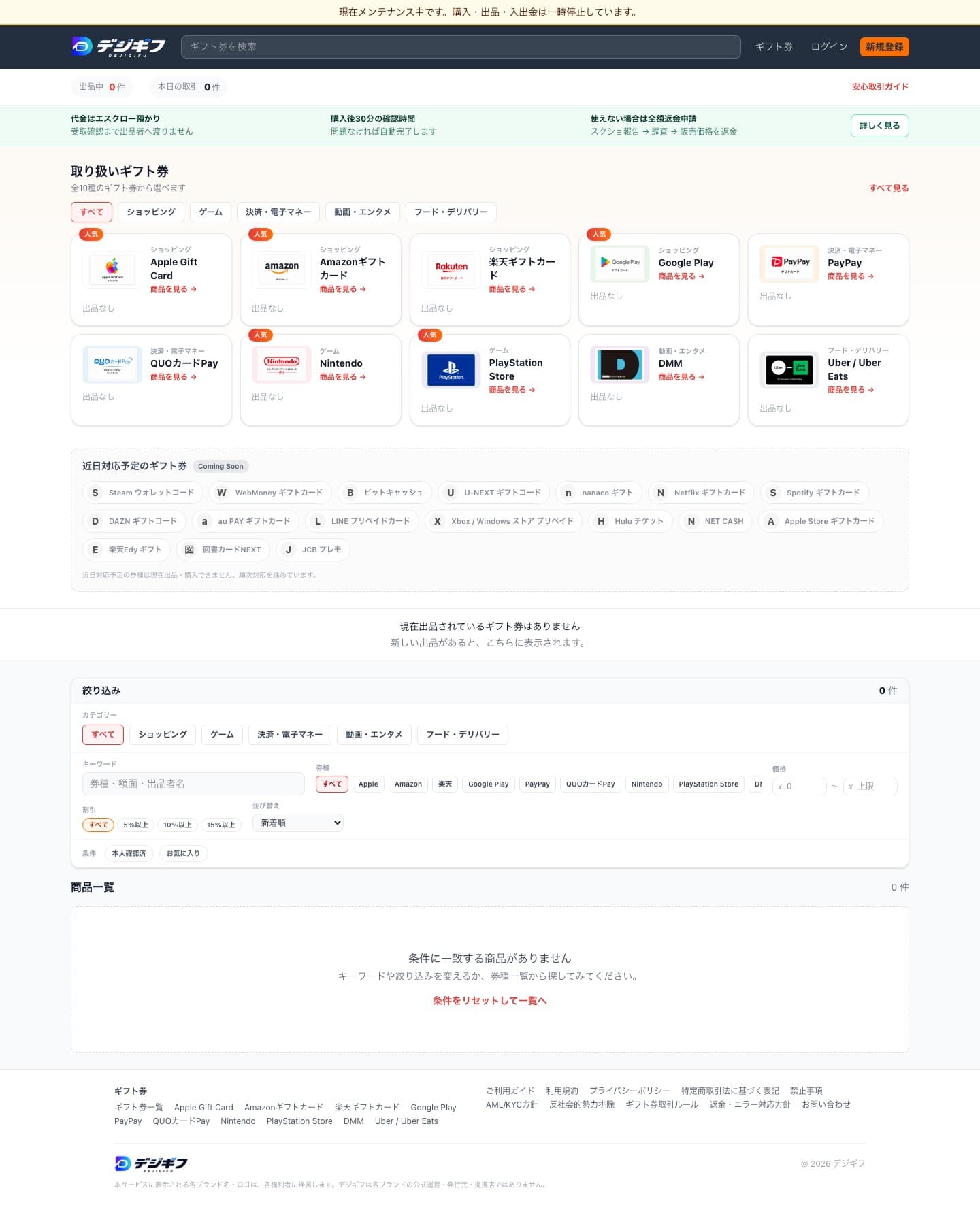Focus the minimum price field

point(800,787)
